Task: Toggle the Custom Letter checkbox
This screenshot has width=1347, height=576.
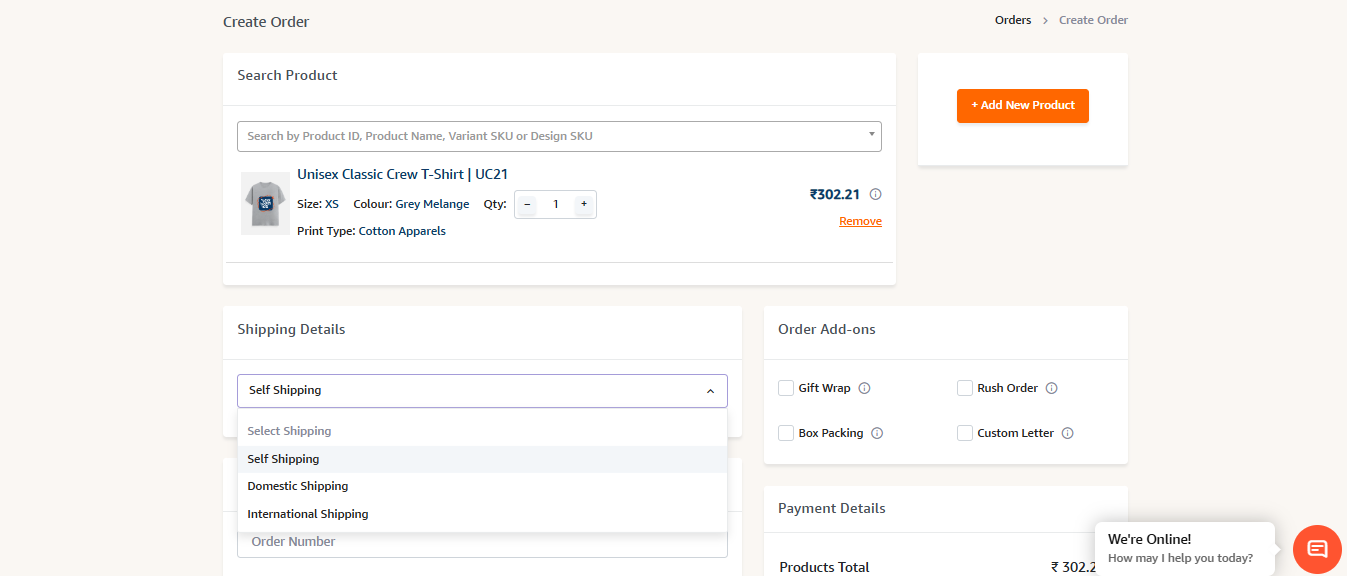Action: click(965, 433)
